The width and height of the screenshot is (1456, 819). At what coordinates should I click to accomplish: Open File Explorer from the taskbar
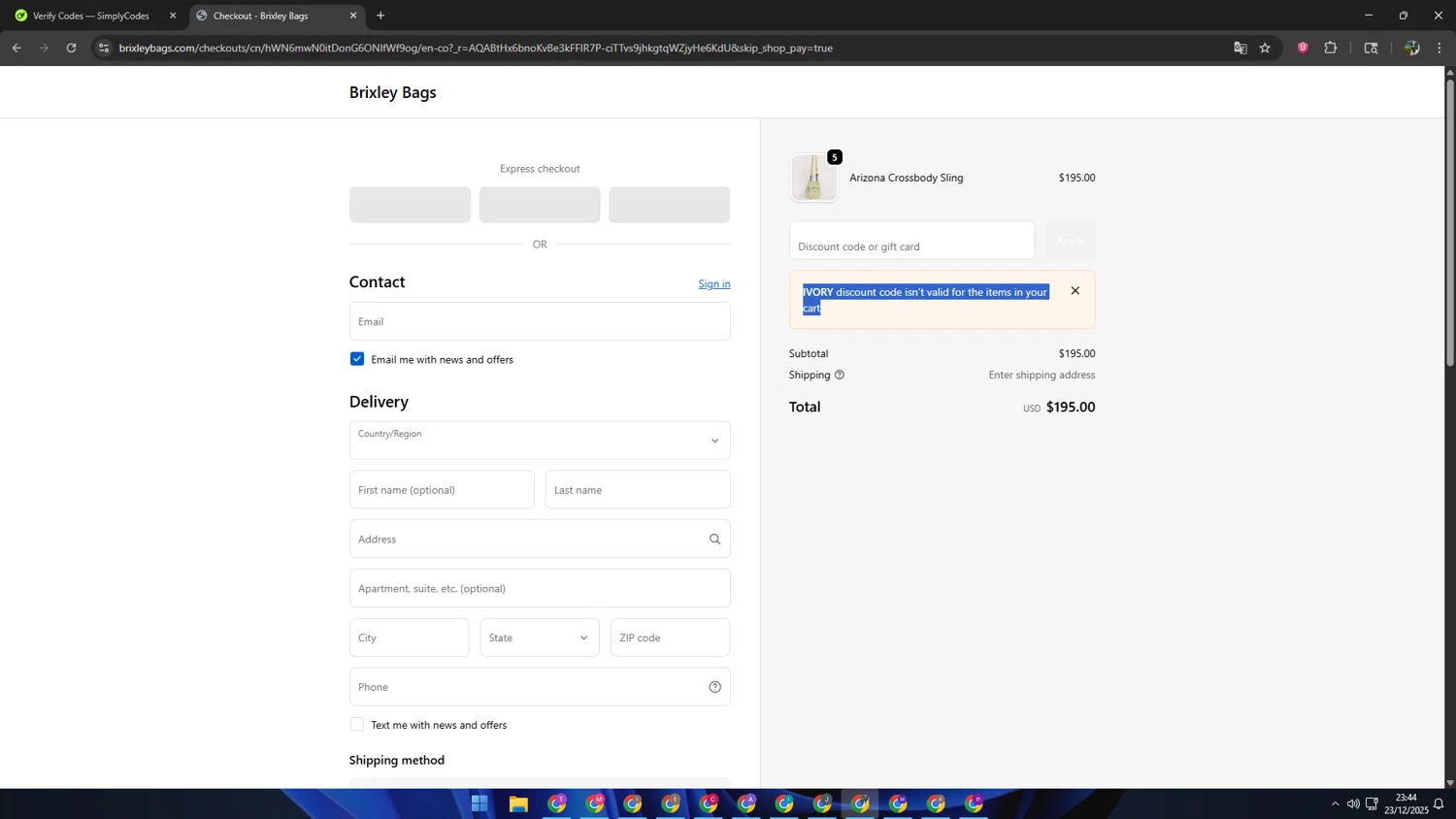518,803
